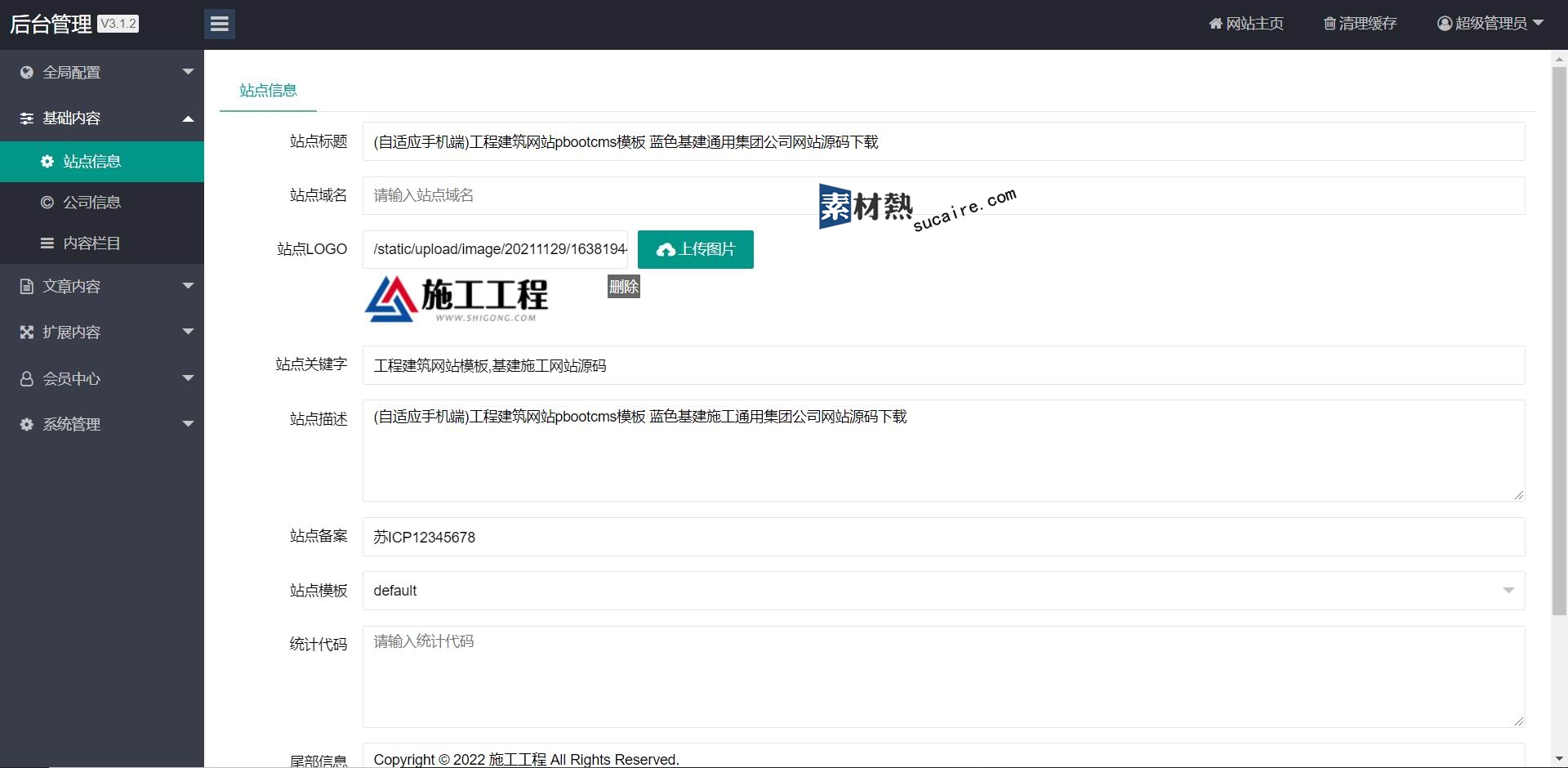Click the person icon for 会员中心
This screenshot has height=768, width=1568.
click(27, 378)
